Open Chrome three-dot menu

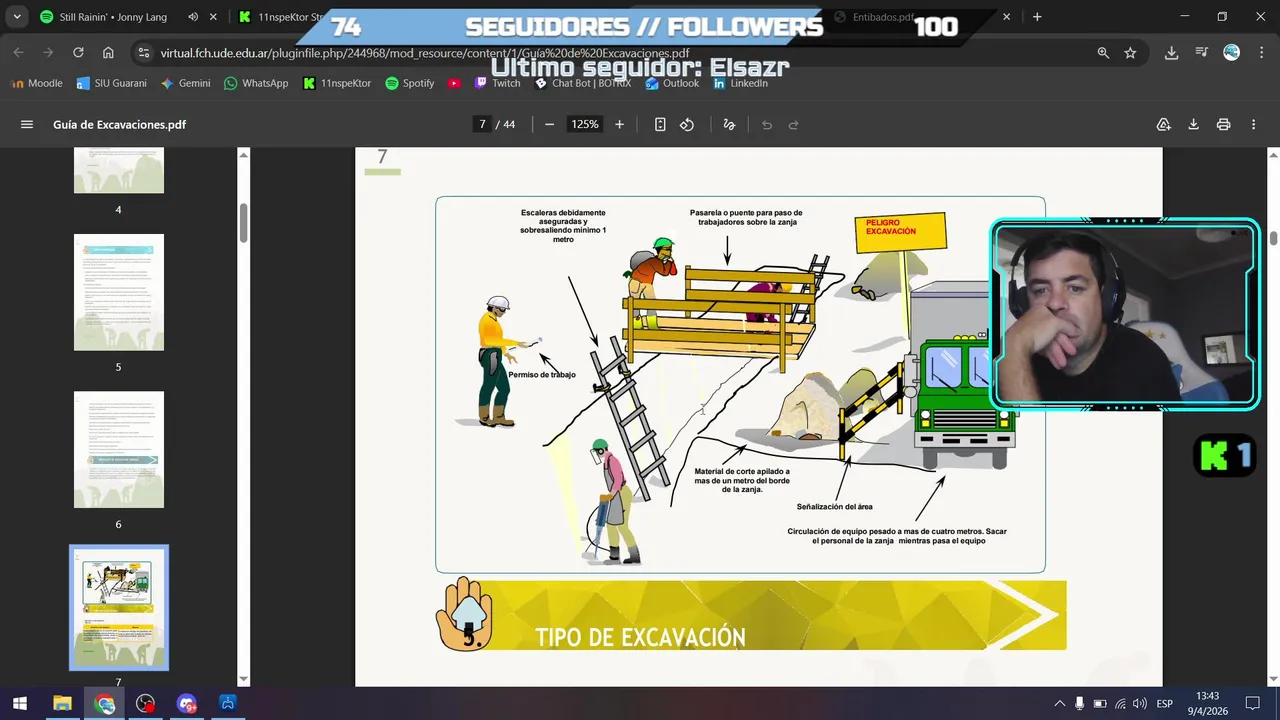pos(1260,53)
